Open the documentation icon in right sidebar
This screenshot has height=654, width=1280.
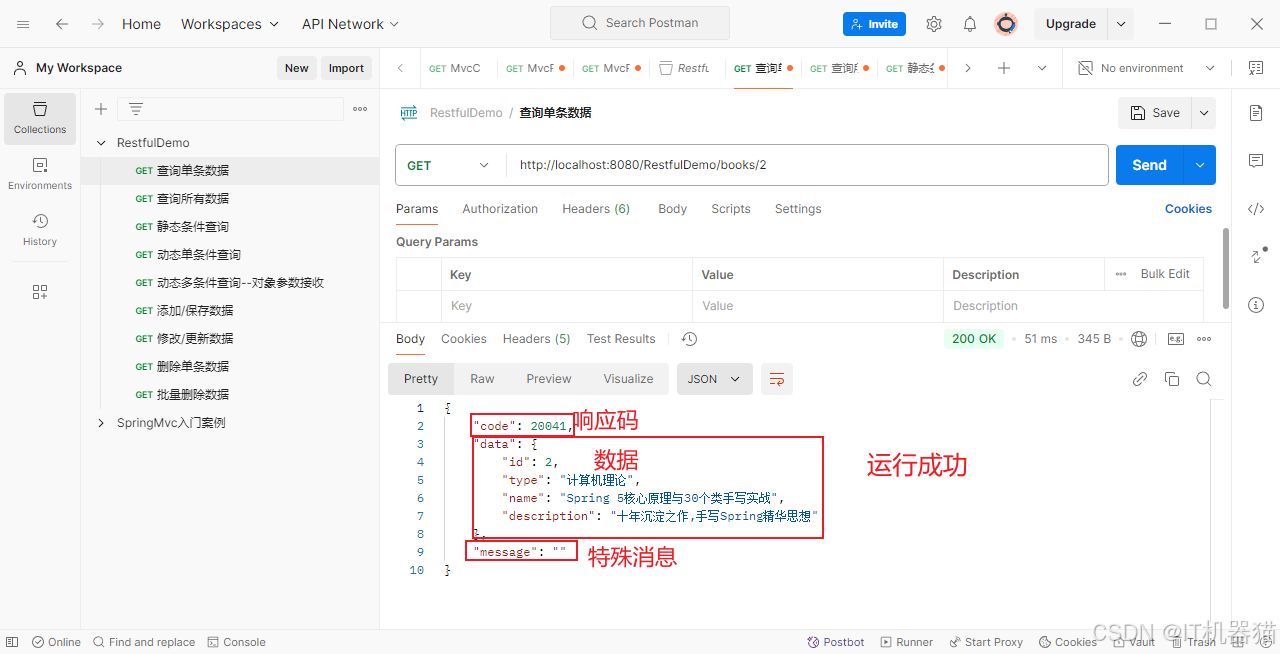coord(1256,113)
